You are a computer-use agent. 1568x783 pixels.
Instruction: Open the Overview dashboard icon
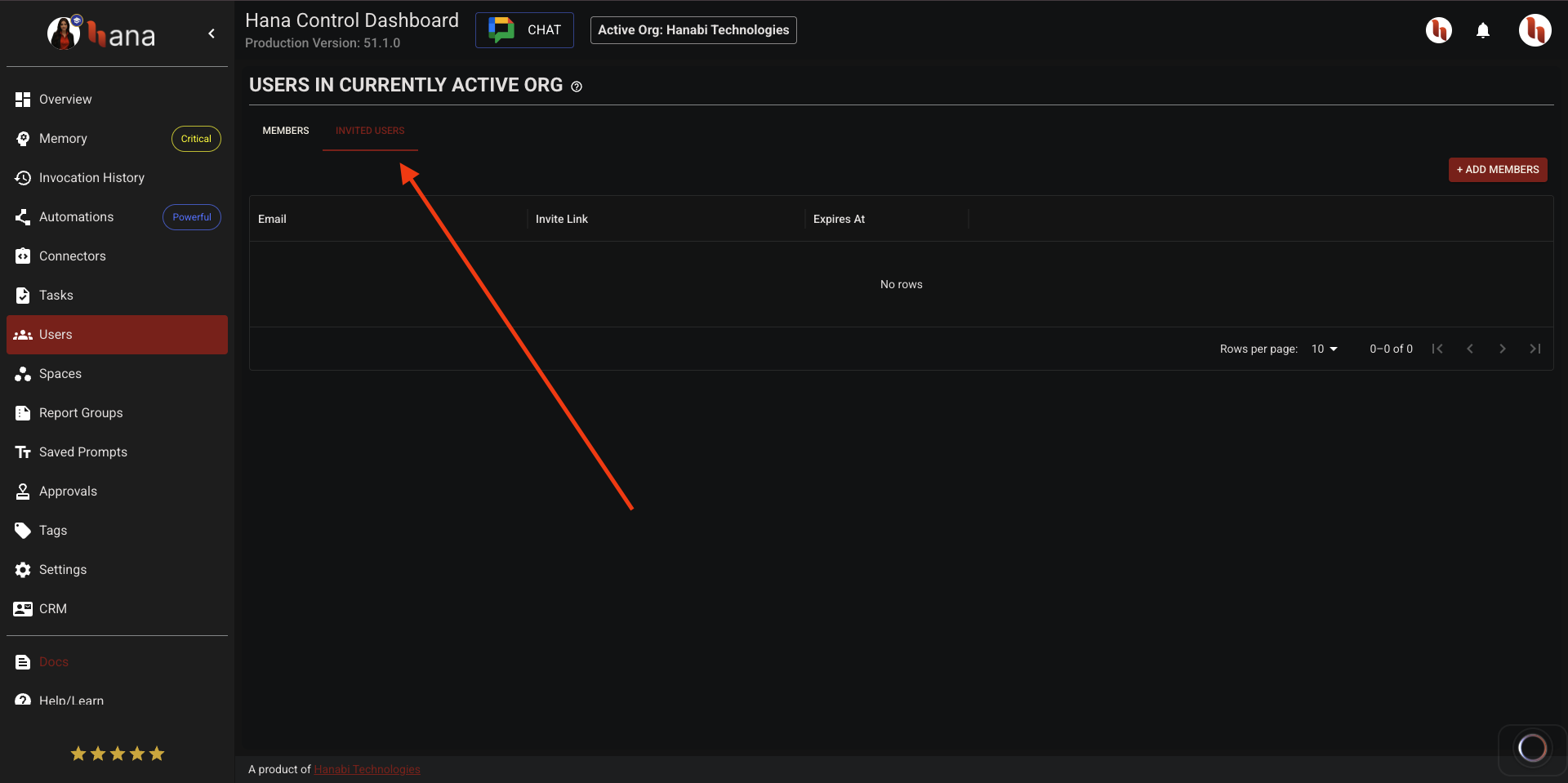click(x=23, y=100)
